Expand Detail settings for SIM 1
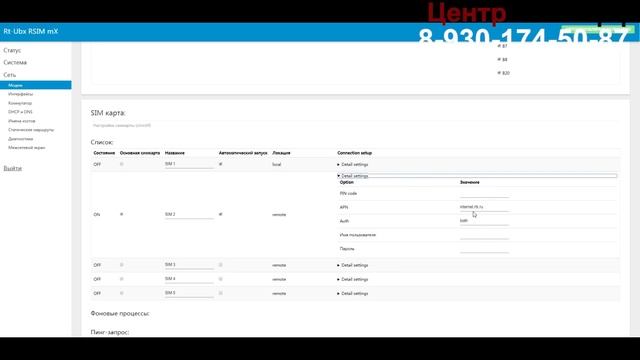The width and height of the screenshot is (640, 360). coord(353,164)
